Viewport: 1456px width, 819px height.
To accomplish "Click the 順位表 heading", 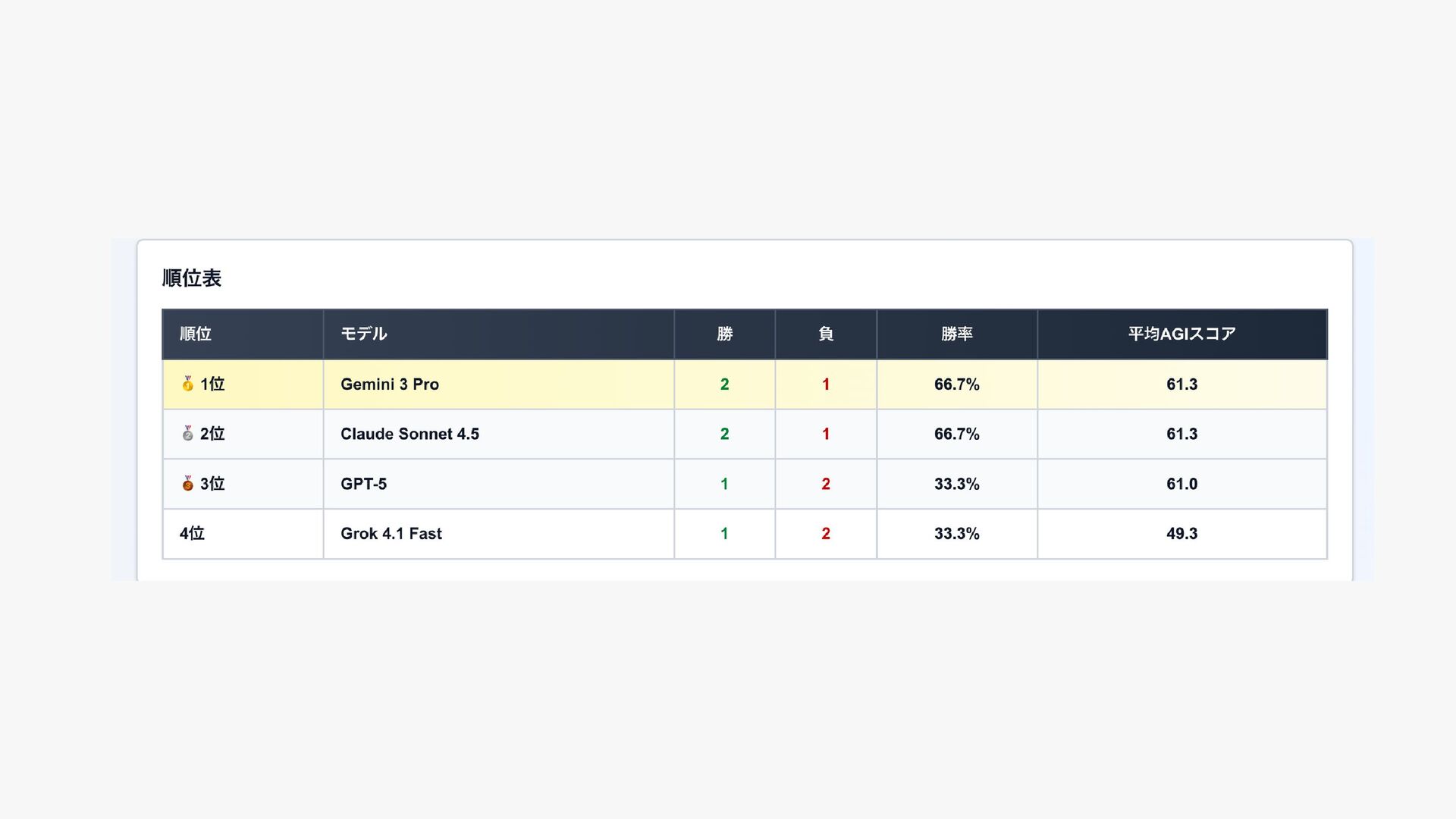I will 192,278.
